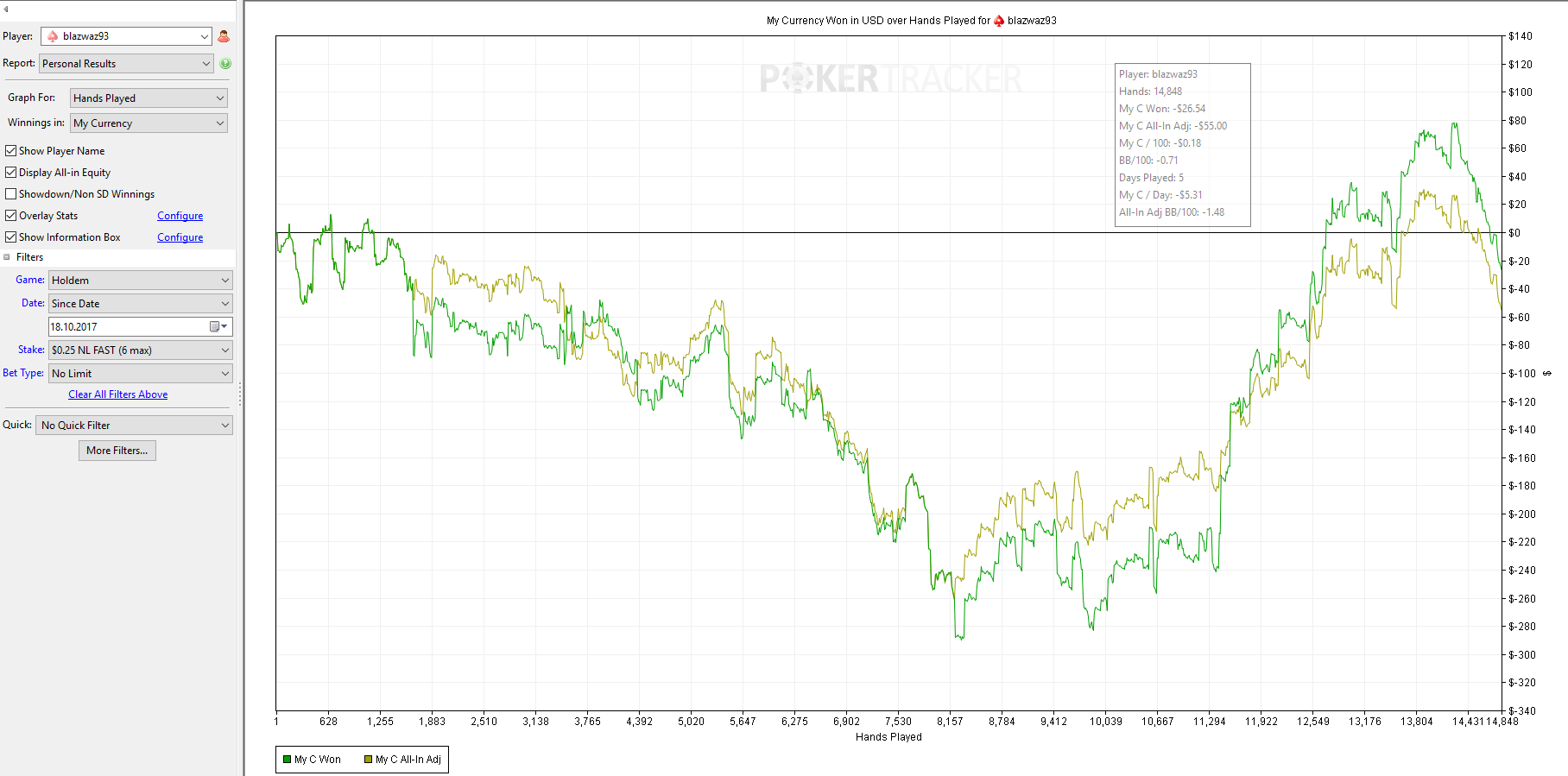Click the My C All-In Adj legend label
This screenshot has width=1568, height=776.
(408, 760)
